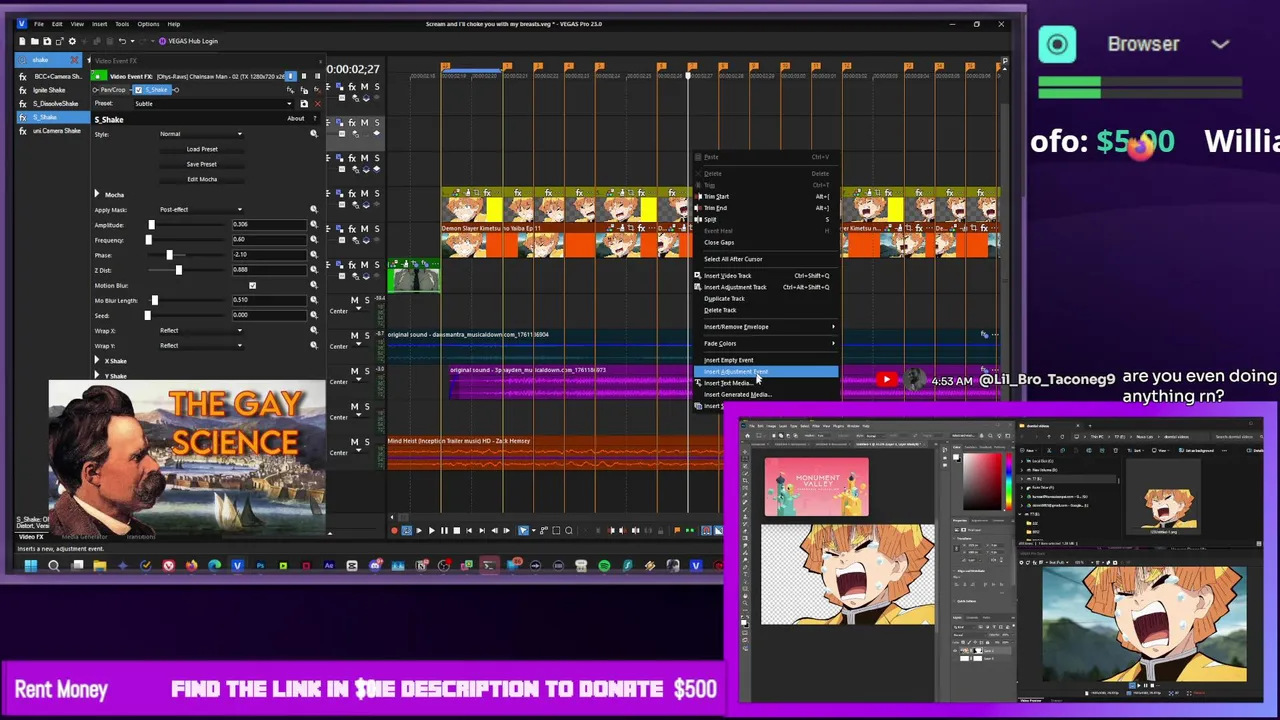Expand the Mocha section triangle
The width and height of the screenshot is (1280, 720).
point(97,195)
